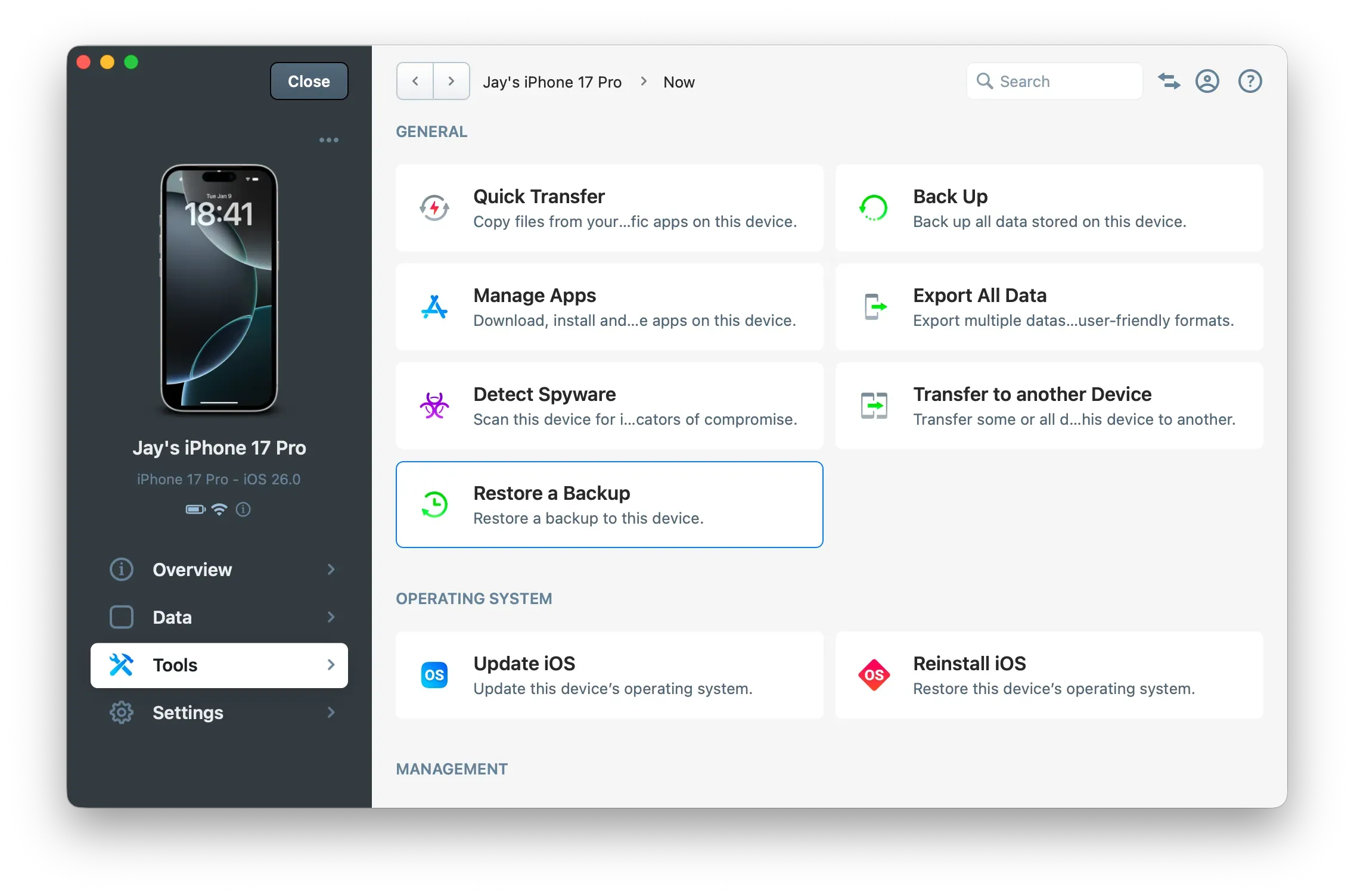This screenshot has width=1354, height=896.
Task: Open the Back Up tool
Action: coord(1049,208)
